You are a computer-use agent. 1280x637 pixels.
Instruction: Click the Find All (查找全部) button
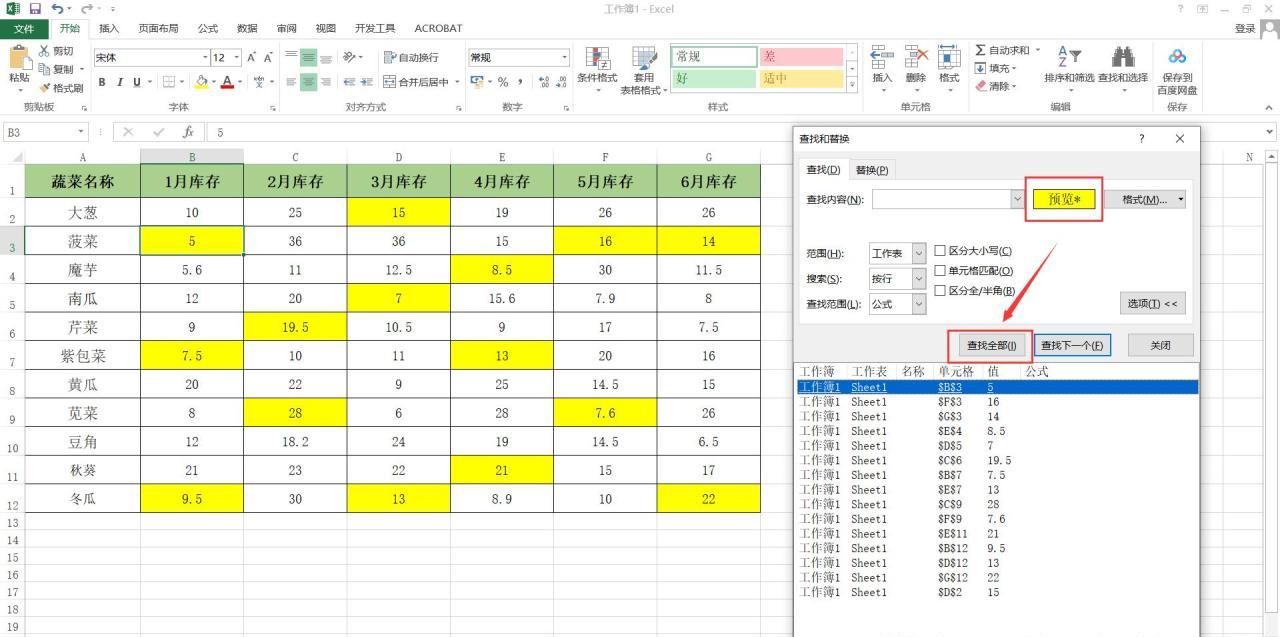click(x=990, y=345)
